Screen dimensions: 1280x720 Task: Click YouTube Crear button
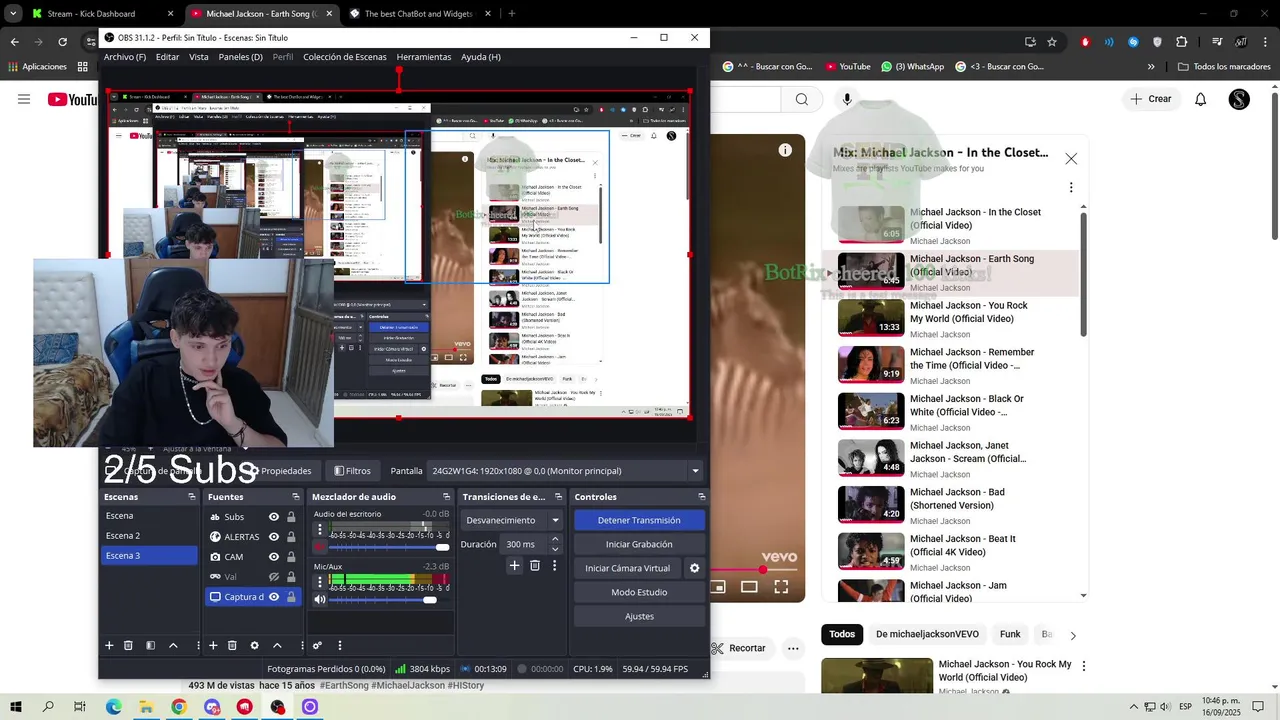point(1150,99)
